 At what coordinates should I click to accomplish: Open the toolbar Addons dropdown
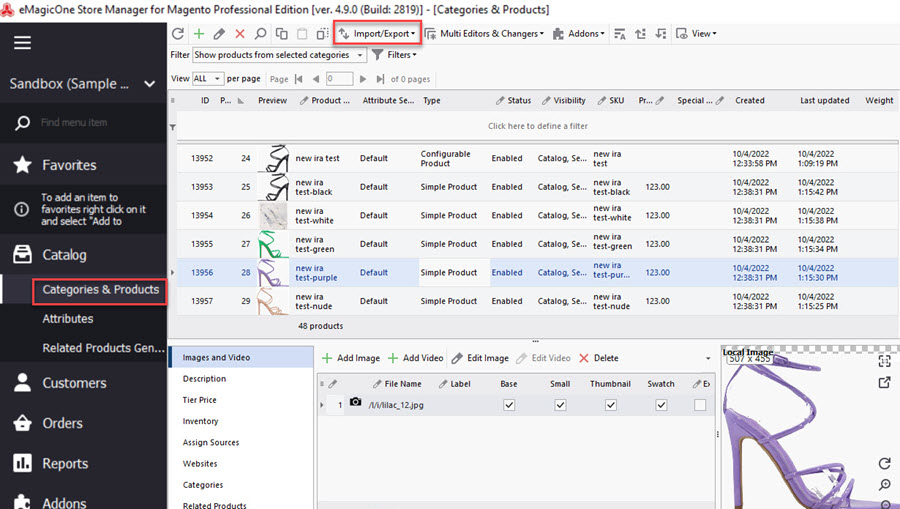click(x=579, y=34)
